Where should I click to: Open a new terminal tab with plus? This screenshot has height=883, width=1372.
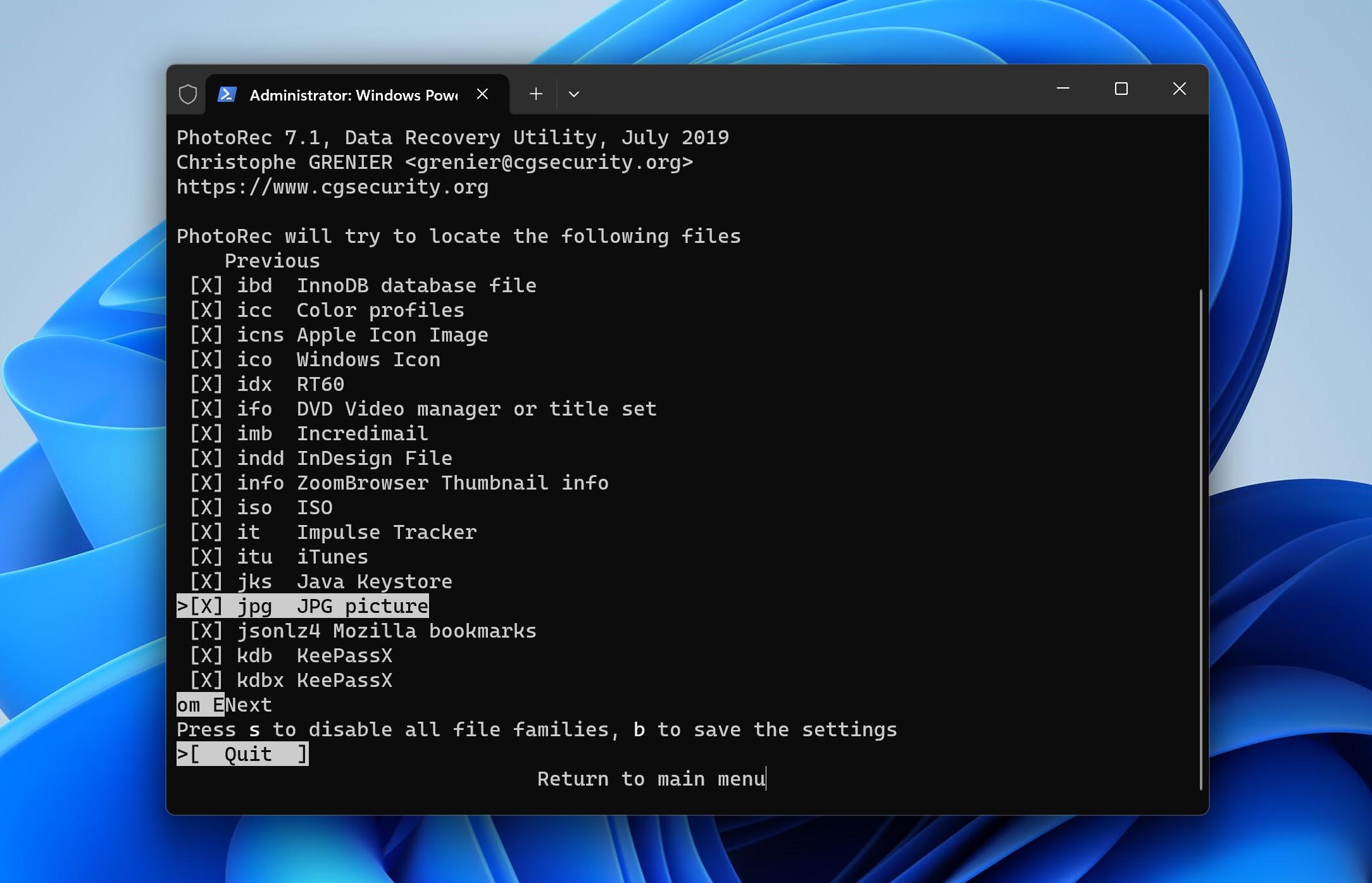pos(536,94)
